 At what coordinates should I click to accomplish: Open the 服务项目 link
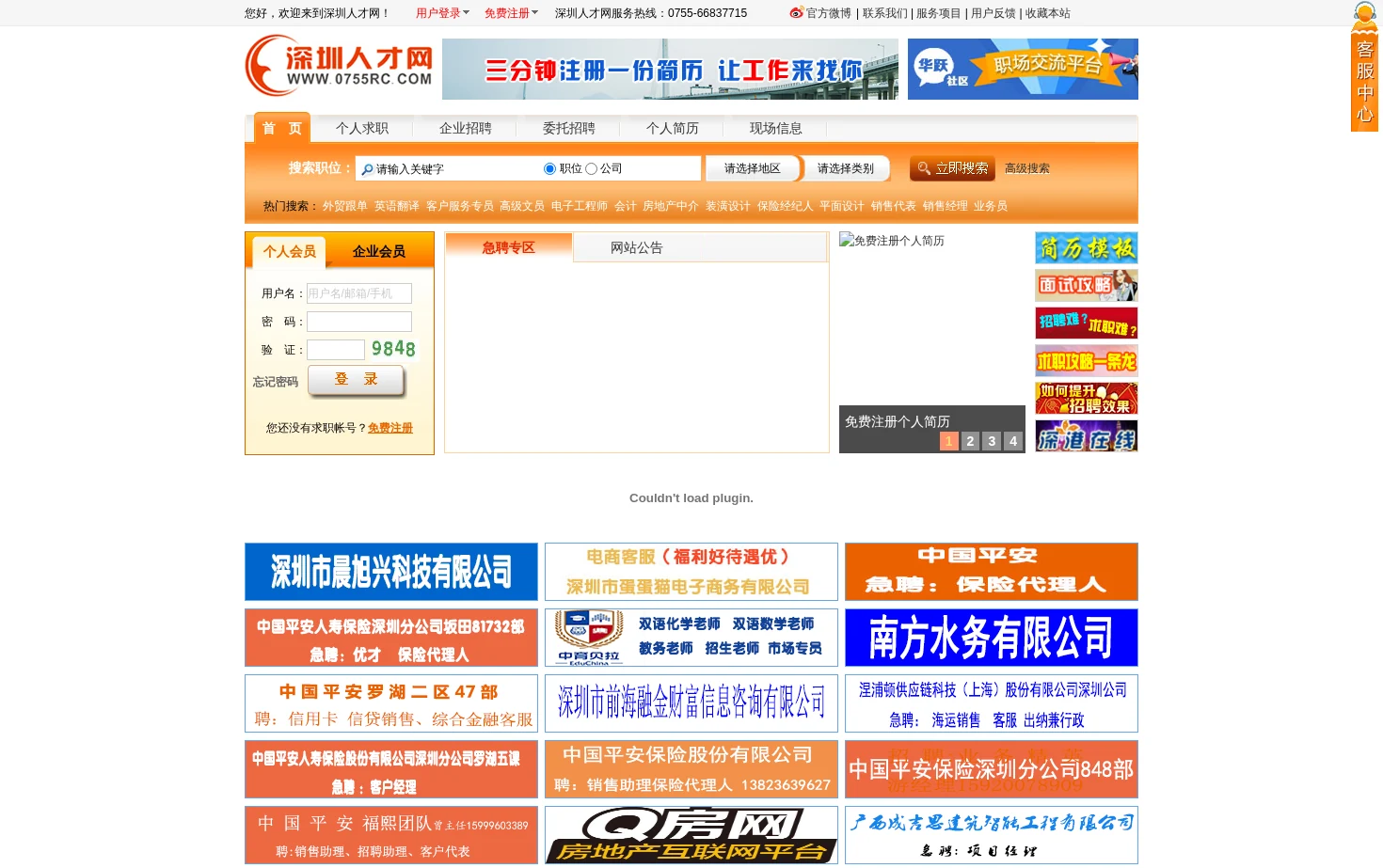[939, 13]
